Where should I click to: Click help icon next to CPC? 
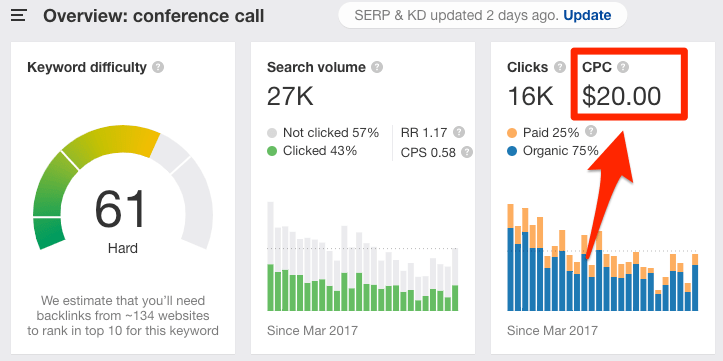click(623, 67)
